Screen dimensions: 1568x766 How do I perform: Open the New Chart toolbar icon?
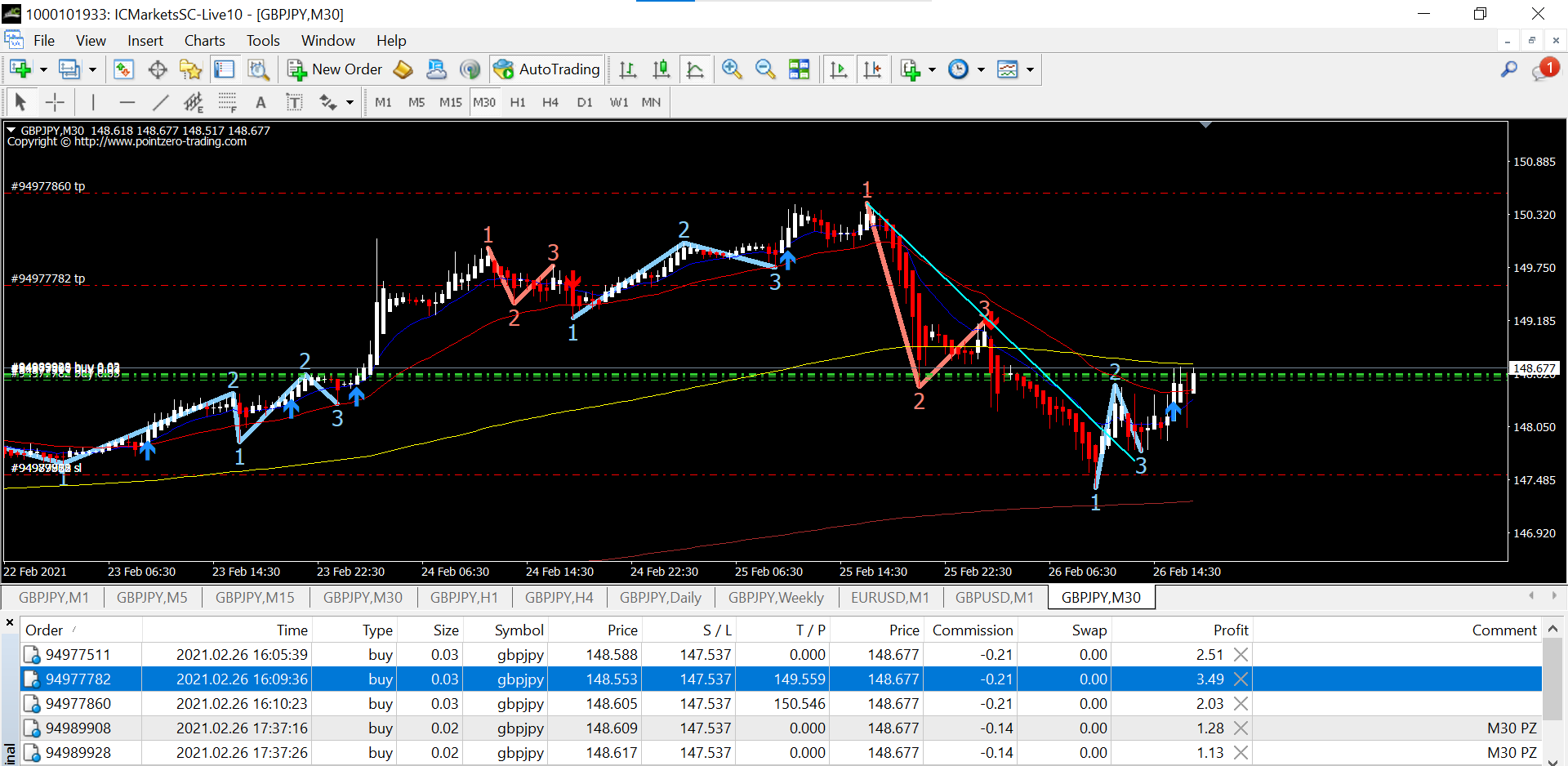[20, 69]
